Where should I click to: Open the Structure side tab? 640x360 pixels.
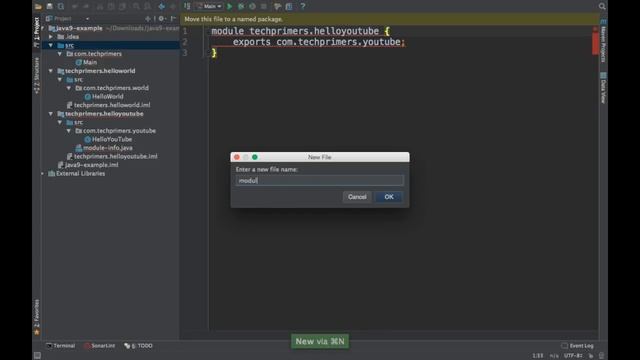pyautogui.click(x=37, y=76)
